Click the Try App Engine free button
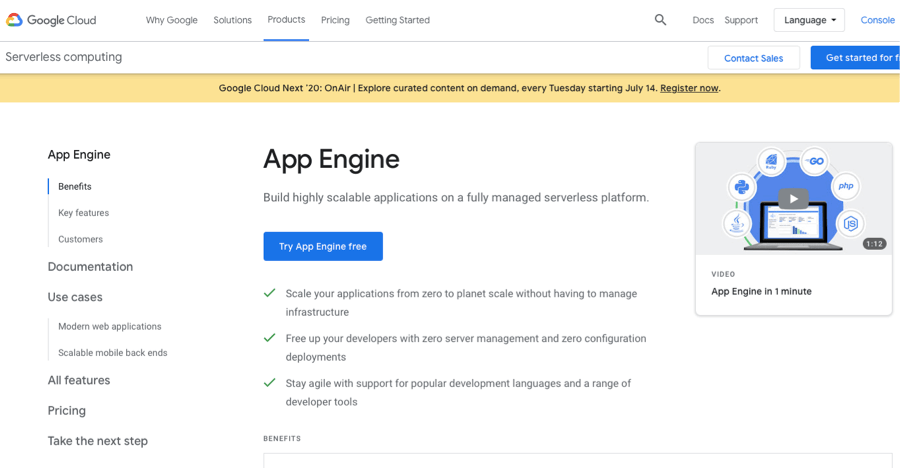Screen dimensions: 900x469 323,246
